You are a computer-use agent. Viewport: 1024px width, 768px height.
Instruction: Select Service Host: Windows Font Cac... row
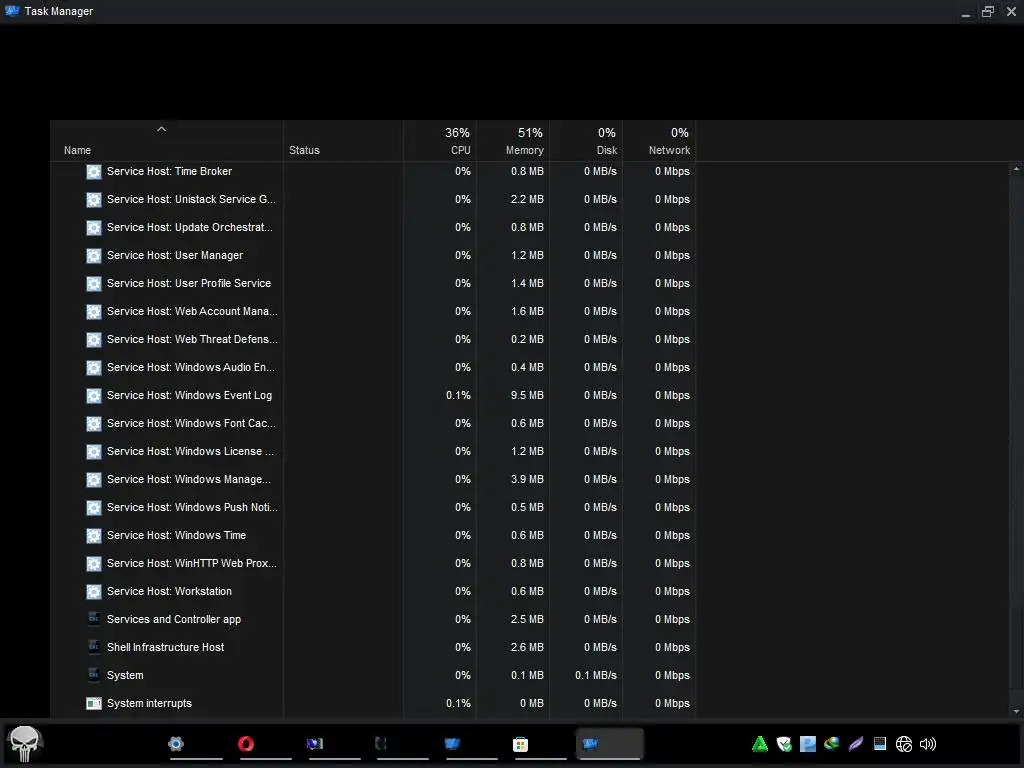pyautogui.click(x=373, y=424)
